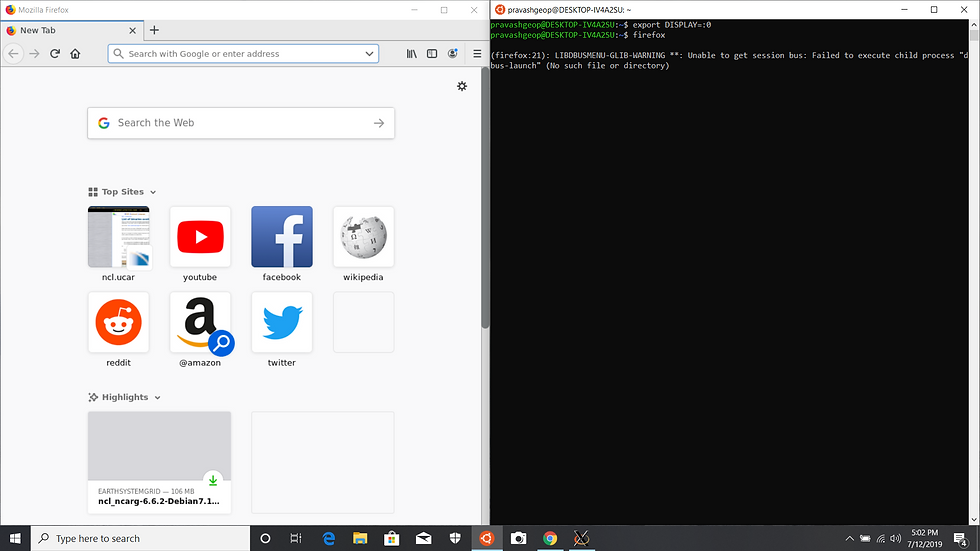980x551 pixels.
Task: Launch Microsoft Edge from taskbar
Action: pos(328,539)
